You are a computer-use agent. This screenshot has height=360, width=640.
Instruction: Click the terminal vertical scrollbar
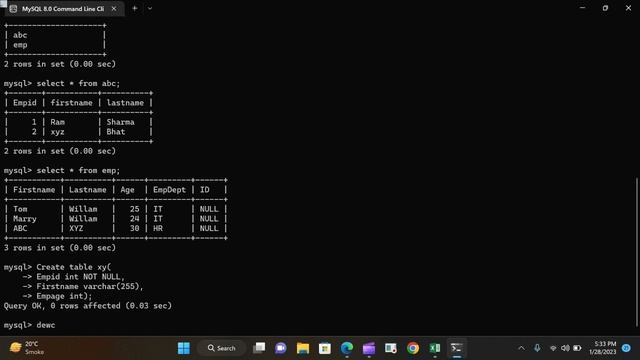pos(637,252)
